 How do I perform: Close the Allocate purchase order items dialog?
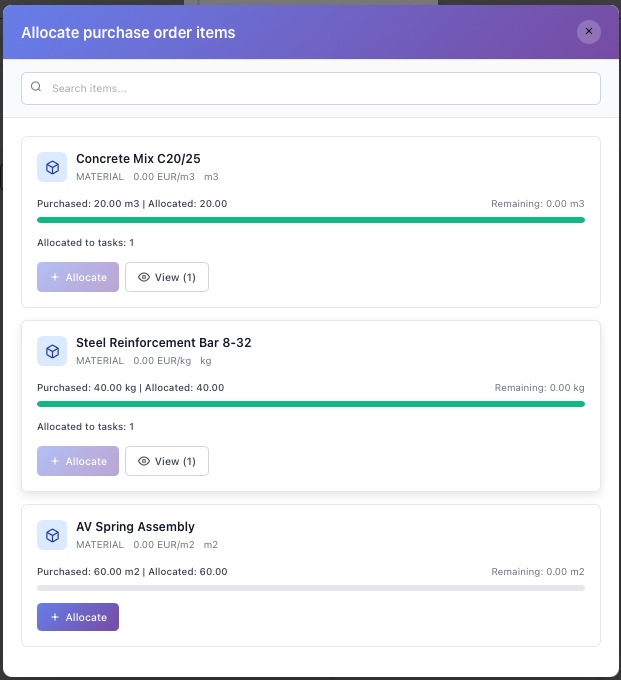click(589, 31)
